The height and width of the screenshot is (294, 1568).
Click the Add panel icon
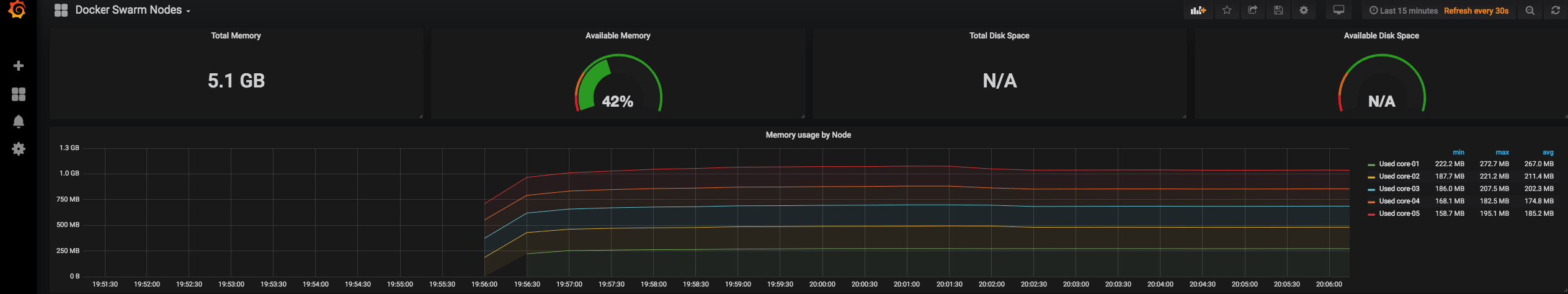pos(1198,11)
